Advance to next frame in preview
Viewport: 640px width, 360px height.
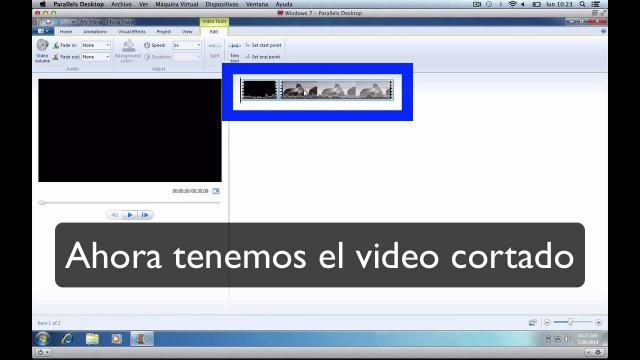coord(145,215)
